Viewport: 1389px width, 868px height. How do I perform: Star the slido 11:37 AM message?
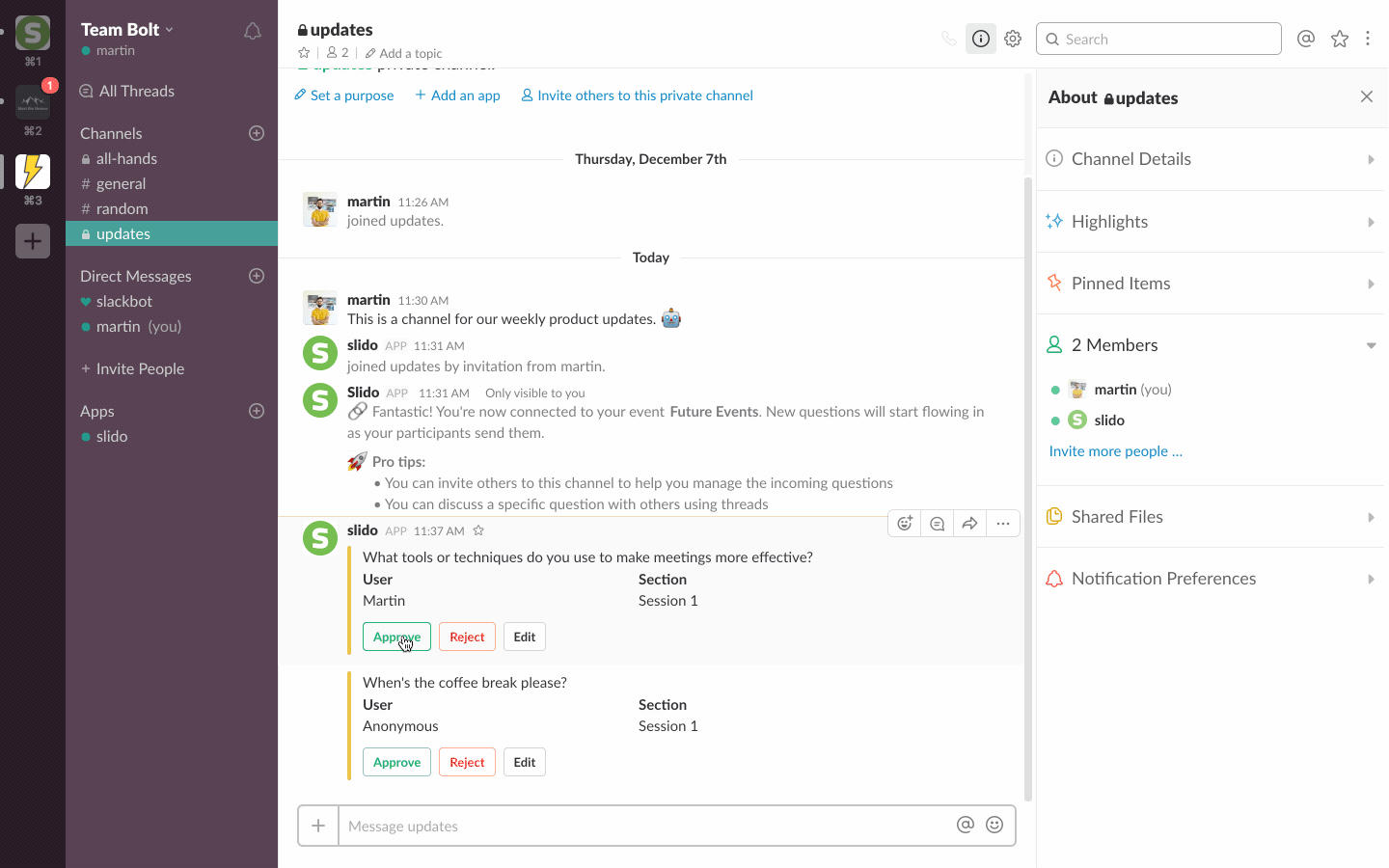pos(478,530)
